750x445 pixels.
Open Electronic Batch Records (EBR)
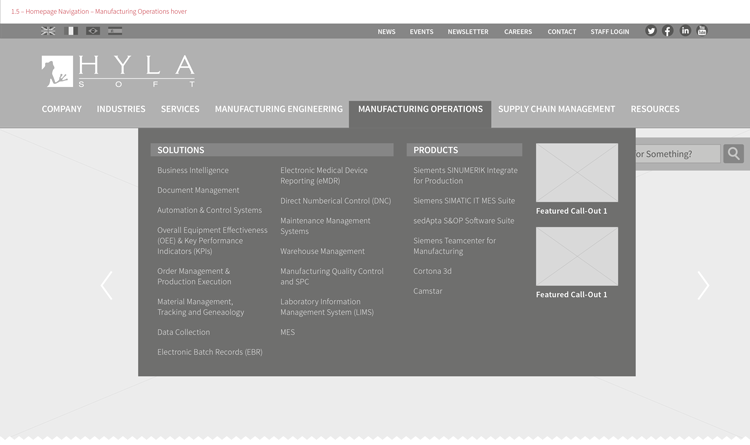tap(210, 352)
